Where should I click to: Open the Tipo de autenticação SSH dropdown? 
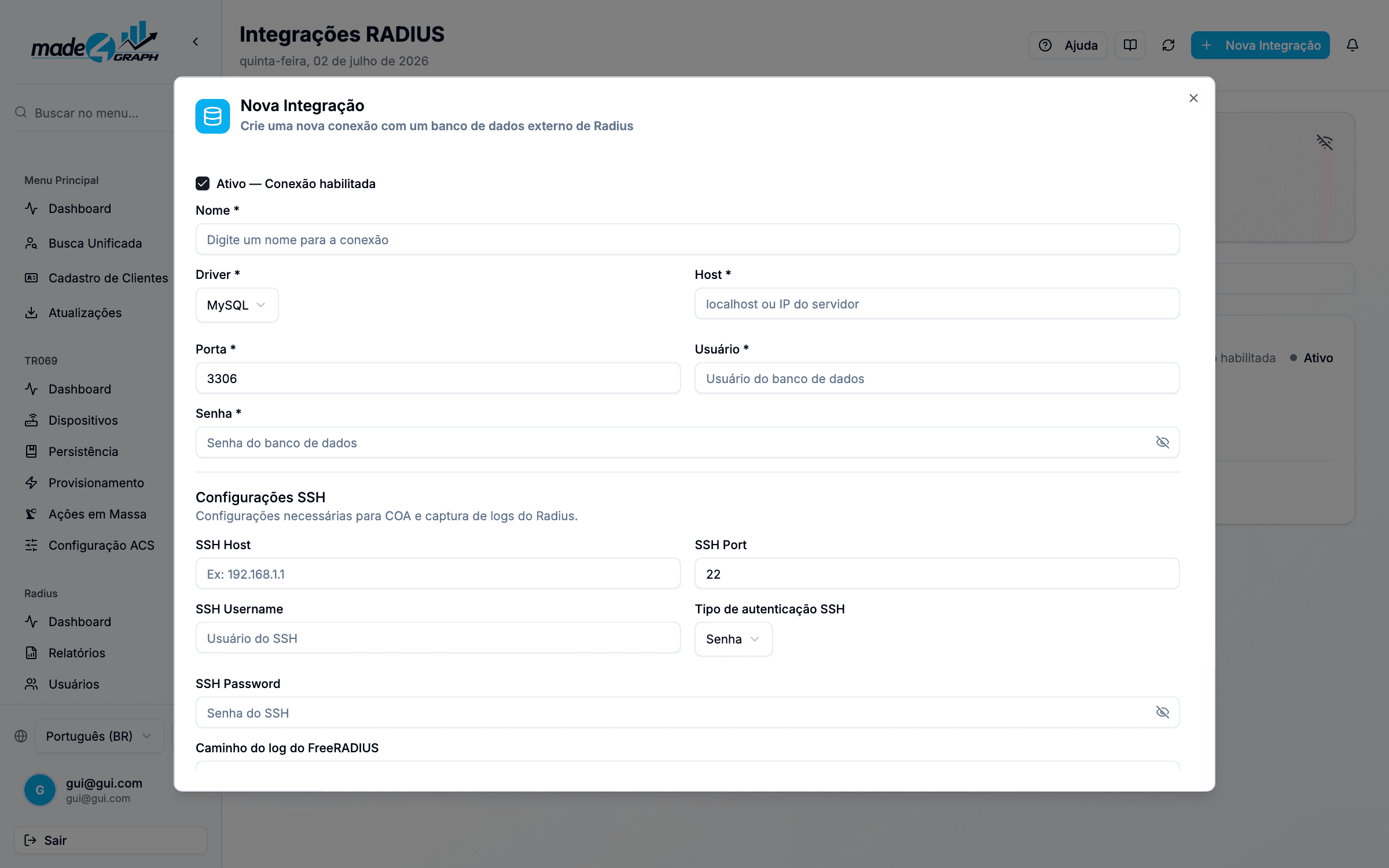[x=733, y=639]
